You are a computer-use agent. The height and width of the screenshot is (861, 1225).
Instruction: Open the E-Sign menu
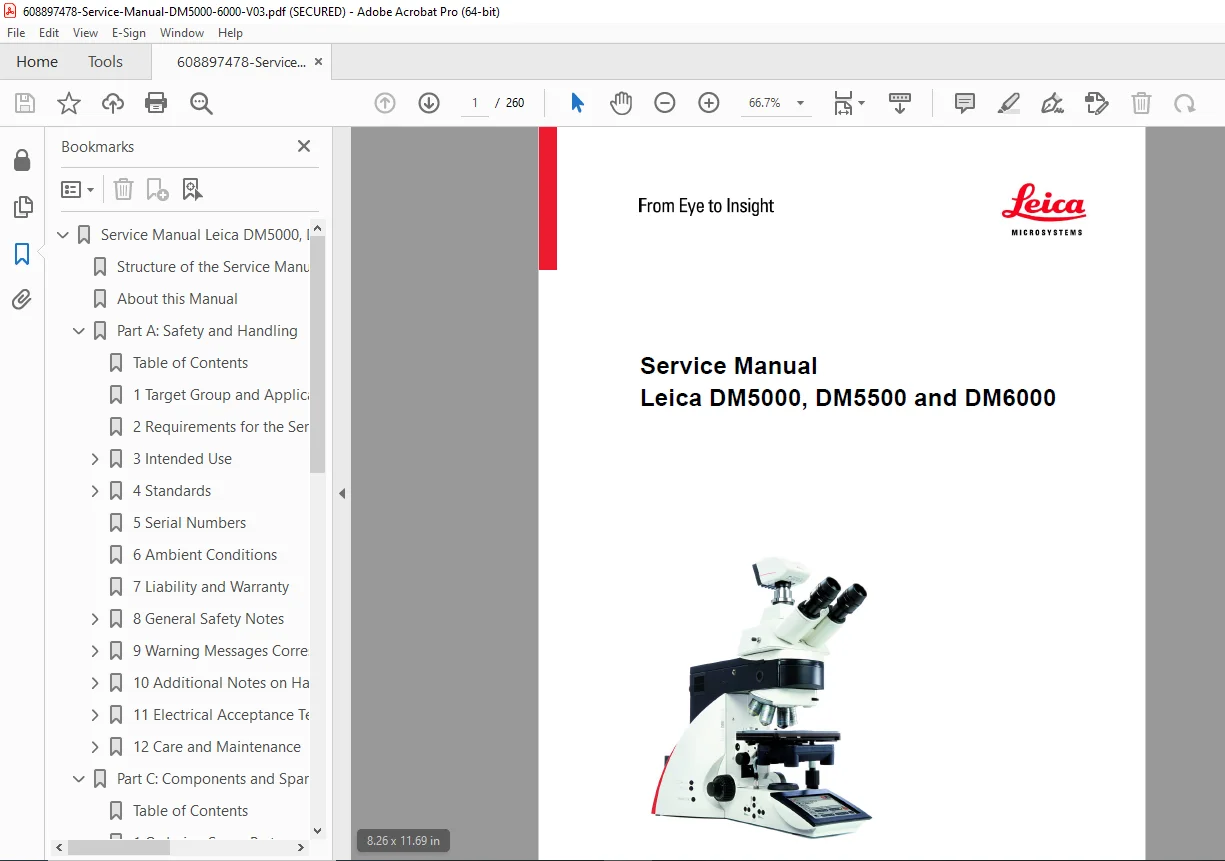coord(129,33)
